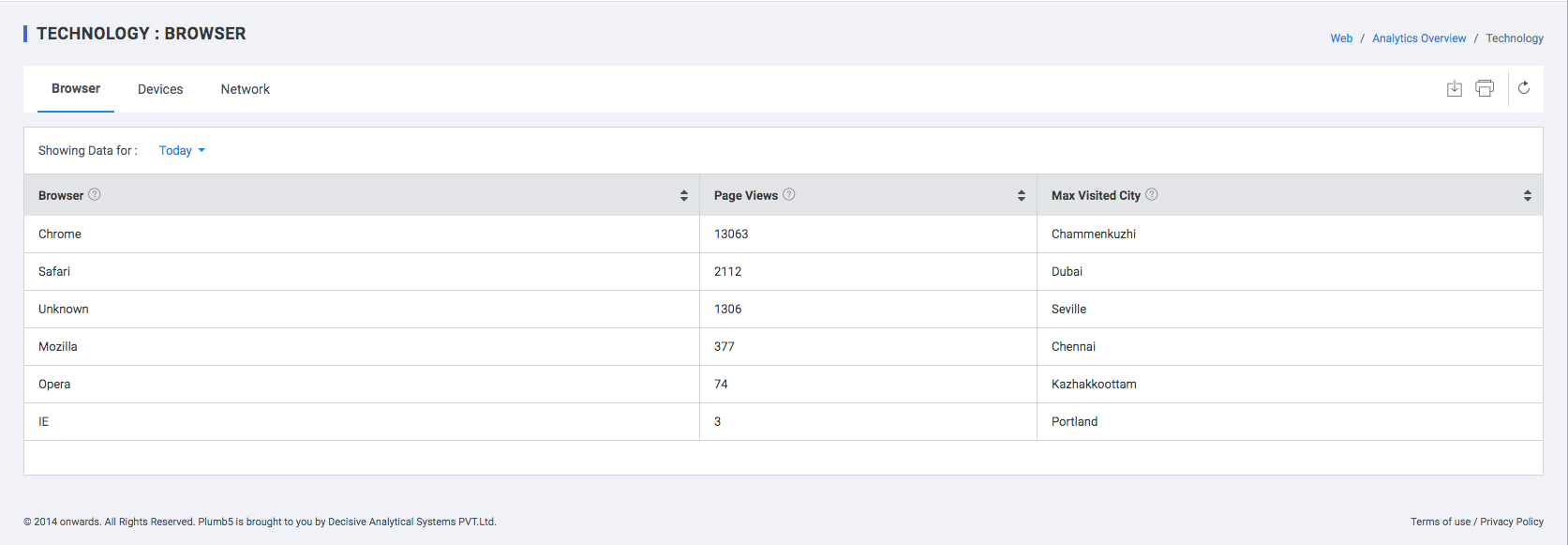Click the Chrome browser row
This screenshot has height=545, width=1568.
pyautogui.click(x=784, y=234)
